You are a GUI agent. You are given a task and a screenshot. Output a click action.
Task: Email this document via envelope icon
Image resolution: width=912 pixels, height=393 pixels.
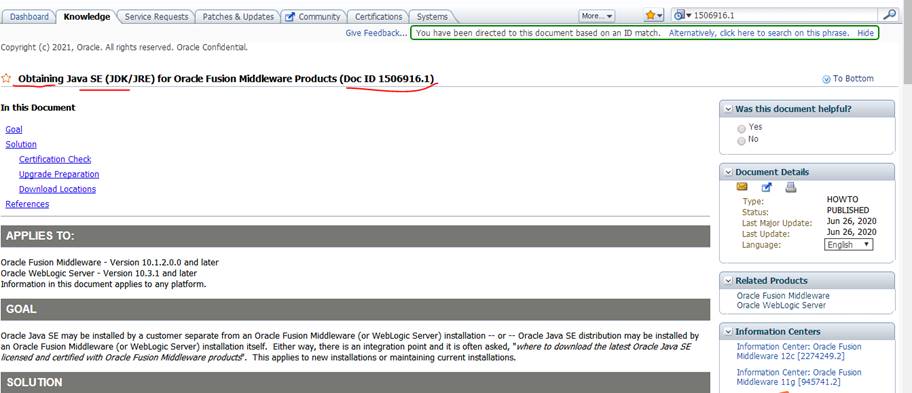click(x=742, y=187)
